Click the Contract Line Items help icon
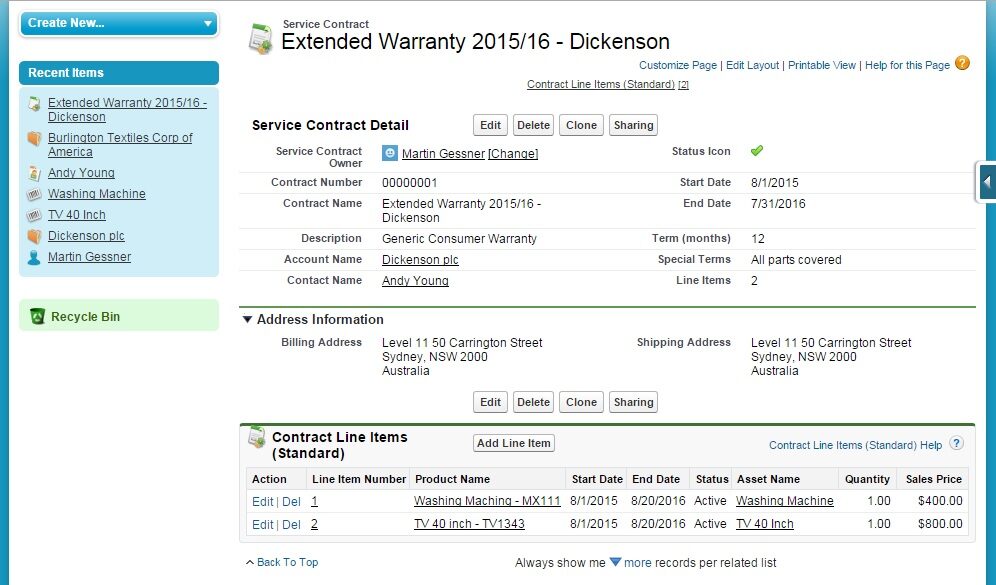The width and height of the screenshot is (996, 585). (956, 444)
